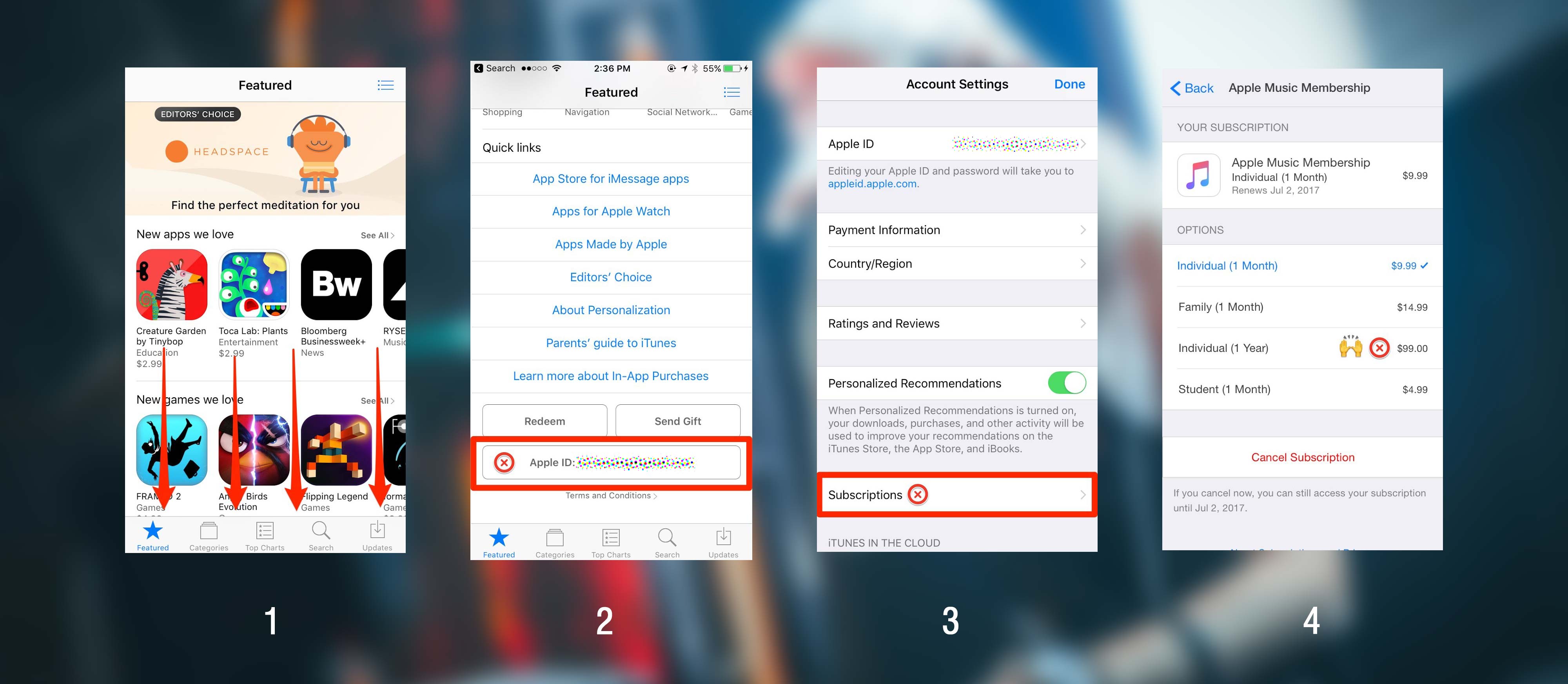Screen dimensions: 1568x684
Task: Open Subscriptions in Account Settings
Action: click(x=955, y=494)
